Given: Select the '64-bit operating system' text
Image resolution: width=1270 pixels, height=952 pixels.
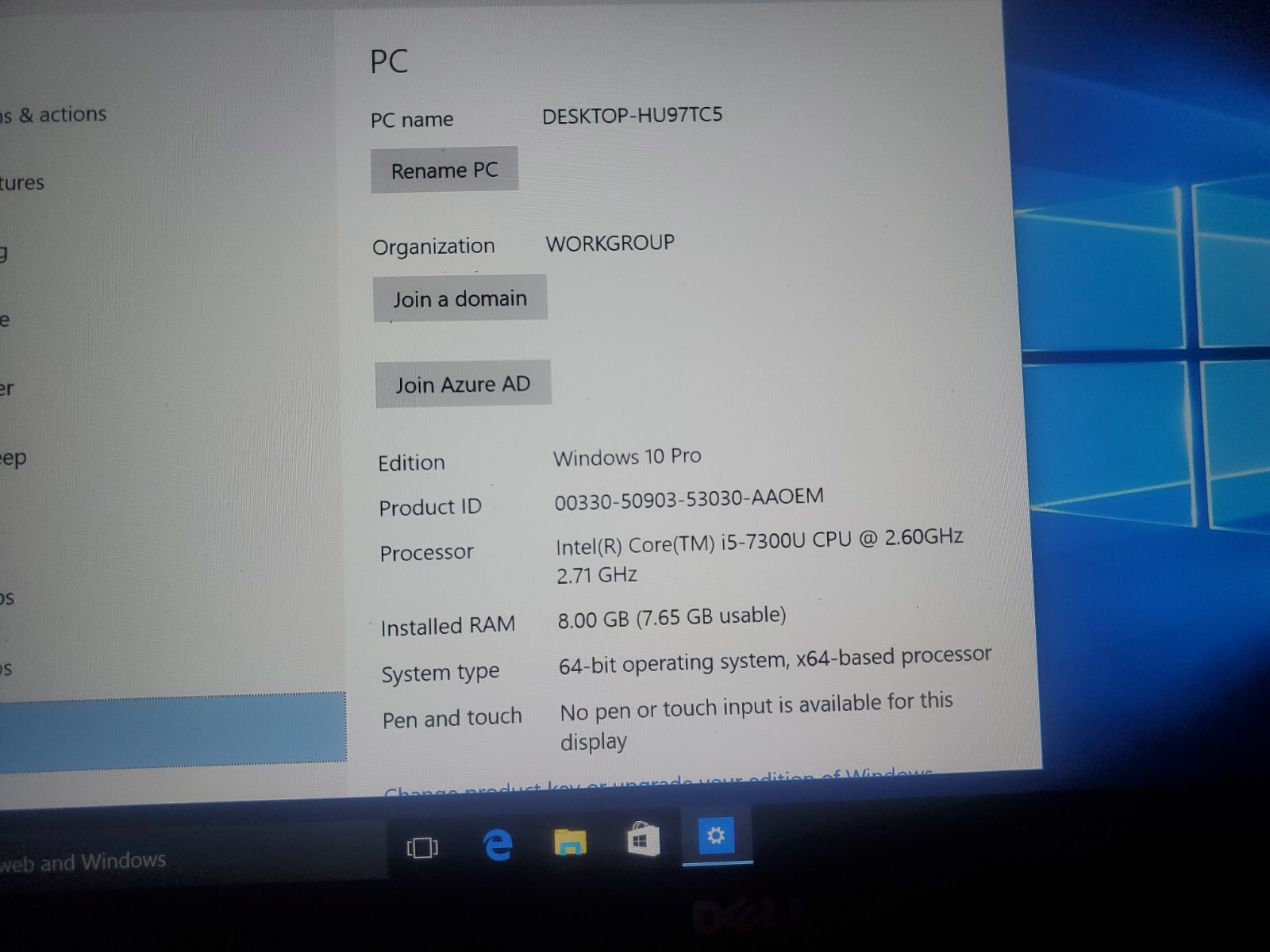Looking at the screenshot, I should 775,660.
